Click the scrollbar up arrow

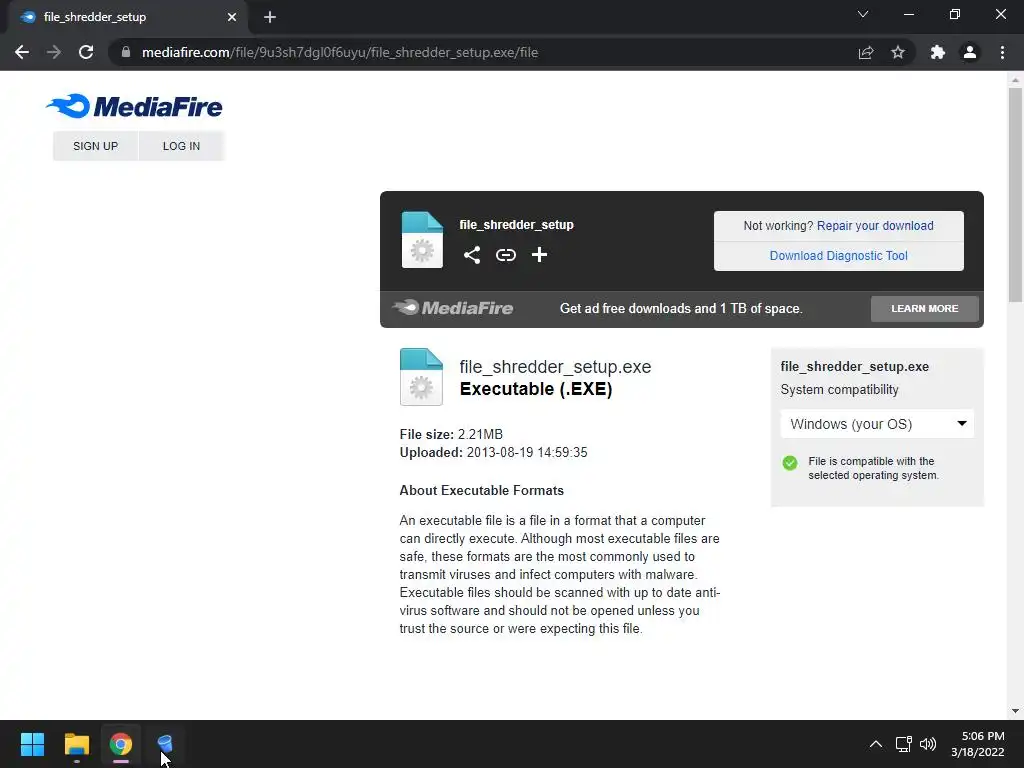1015,80
